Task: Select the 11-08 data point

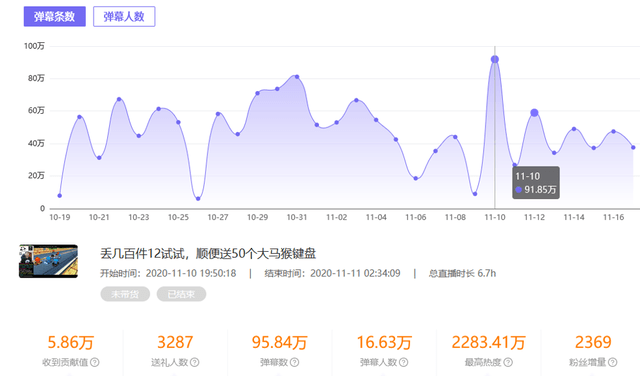Action: tap(455, 137)
